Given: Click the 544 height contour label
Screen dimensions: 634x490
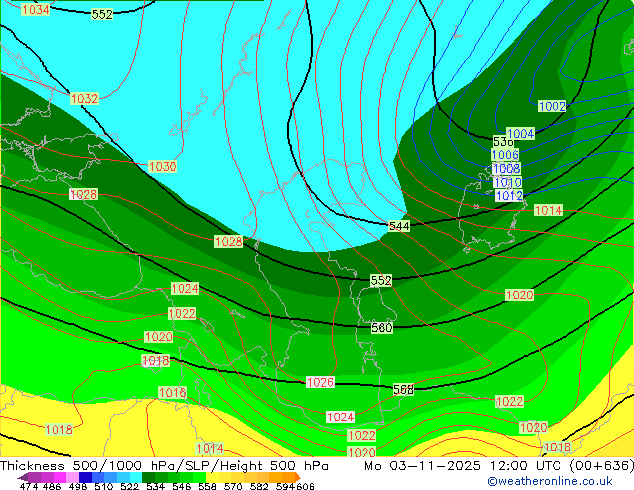Looking at the screenshot, I should [x=399, y=226].
